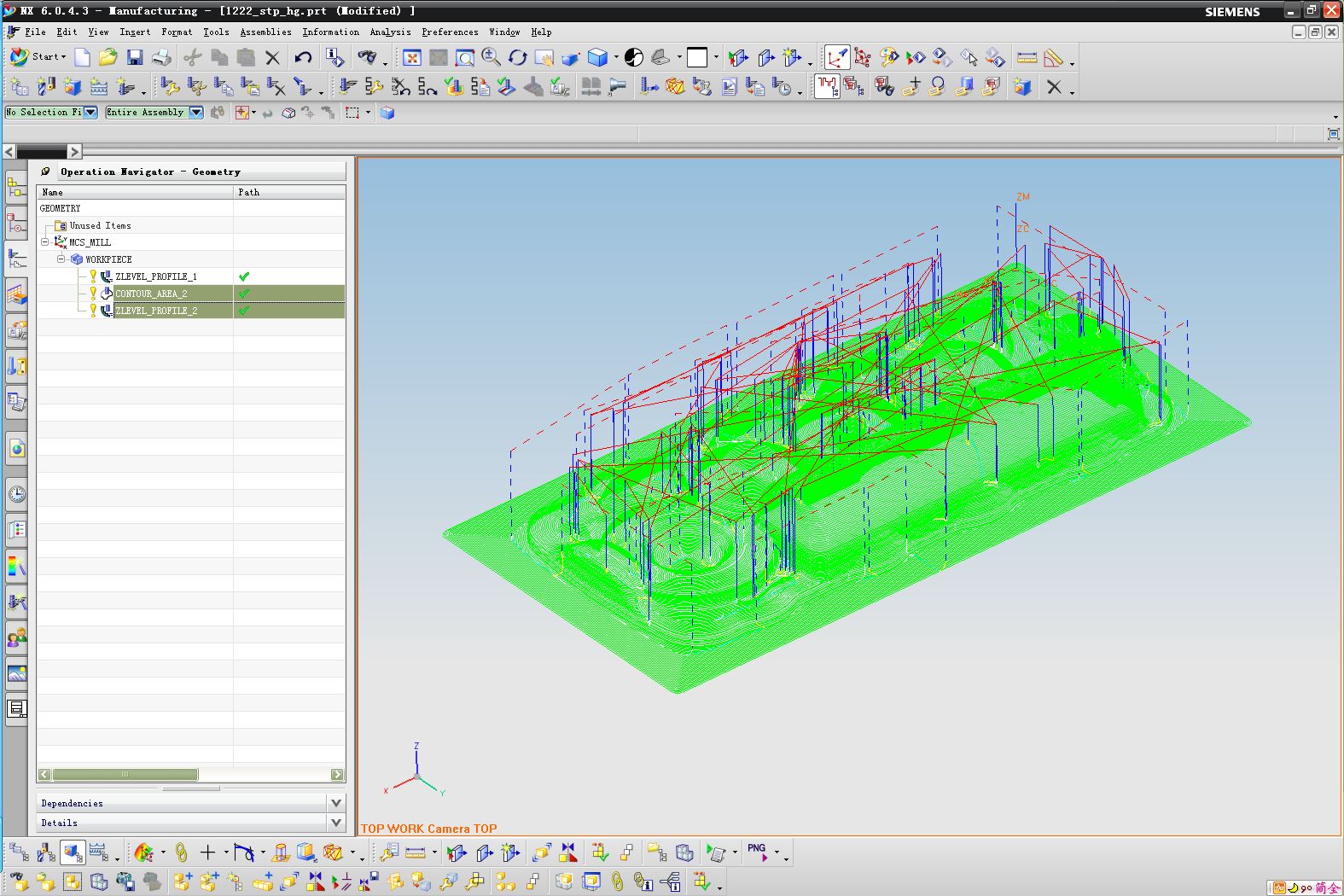This screenshot has height=896, width=1344.
Task: Toggle the WCS display icon
Action: point(836,57)
